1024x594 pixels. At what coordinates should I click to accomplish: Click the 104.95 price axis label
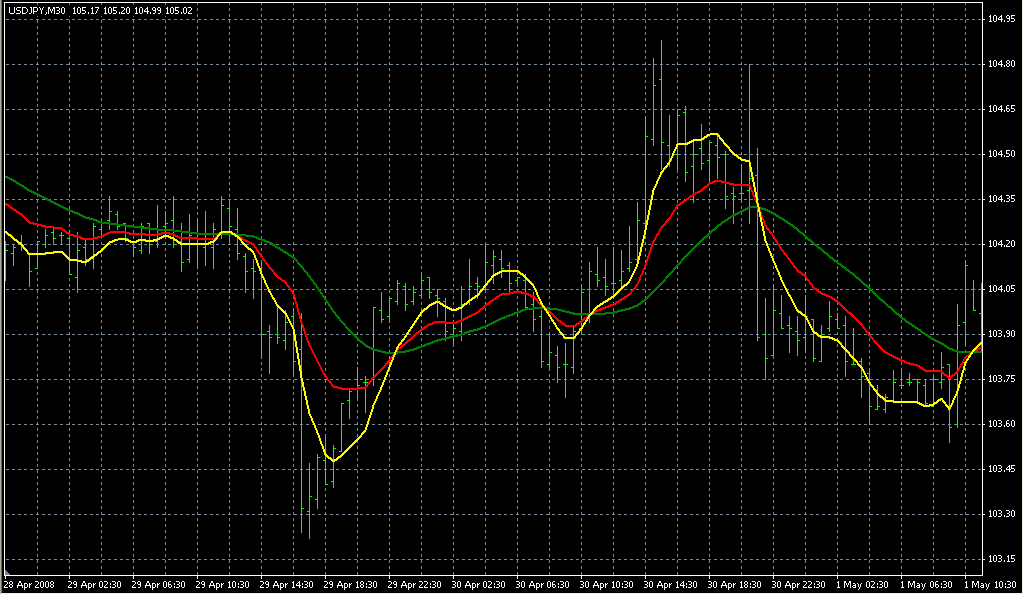point(1002,19)
